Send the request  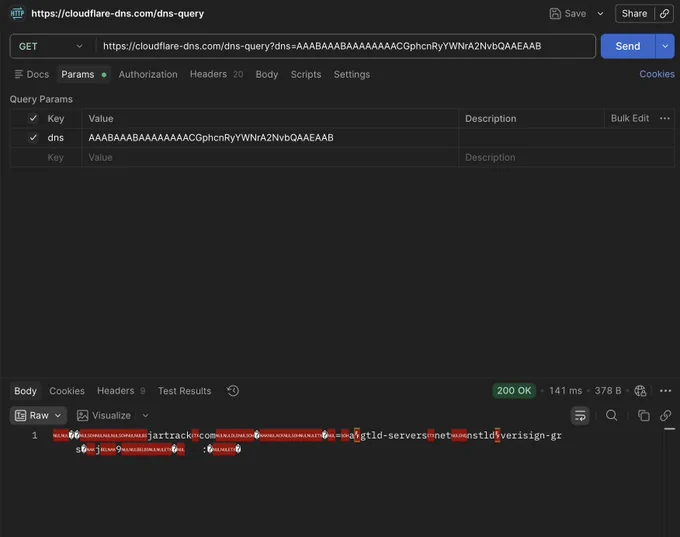tap(628, 46)
